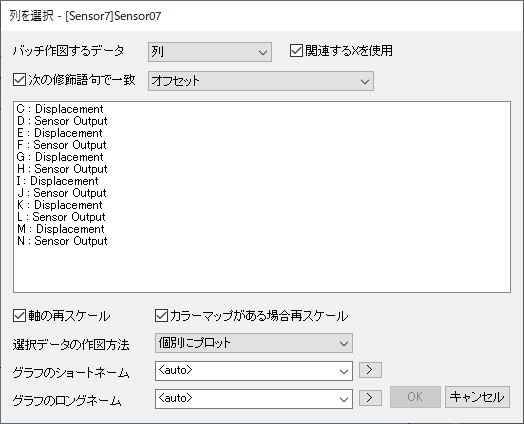Open the 個別にプロット plotting method dropdown
Image resolution: width=524 pixels, height=424 pixels.
pos(254,343)
